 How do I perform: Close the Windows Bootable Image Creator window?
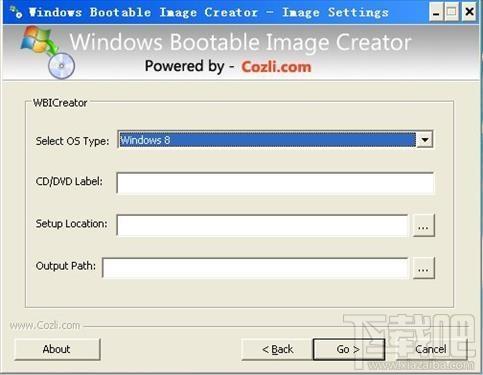click(469, 12)
